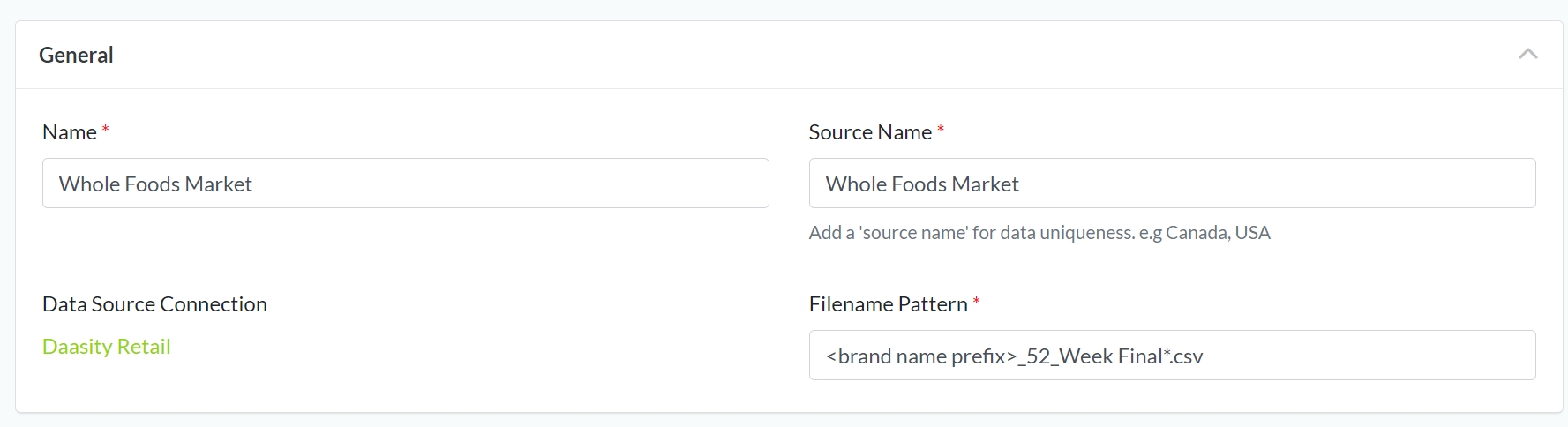Click the red asterisk beside Name

(x=105, y=131)
